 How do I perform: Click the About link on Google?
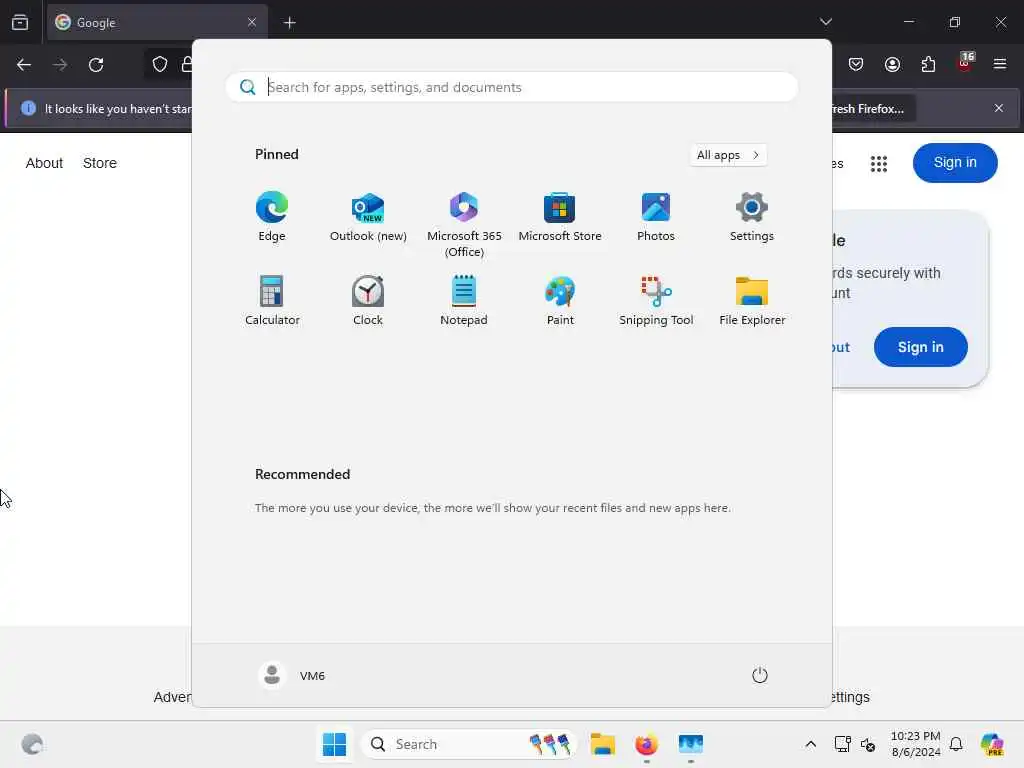pos(44,163)
